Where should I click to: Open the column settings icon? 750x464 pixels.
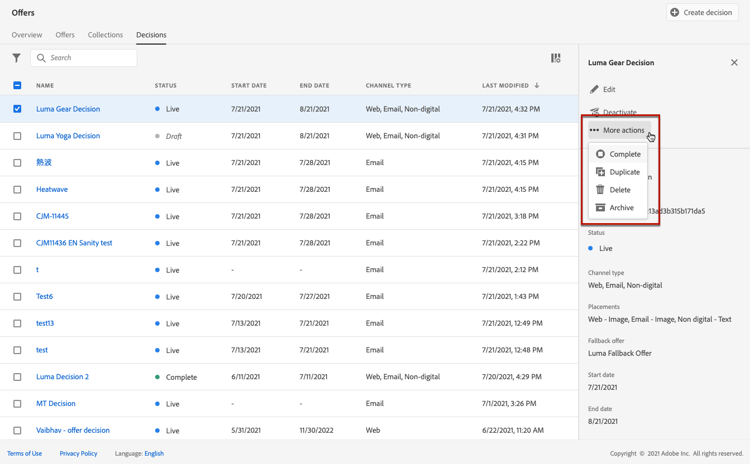556,58
